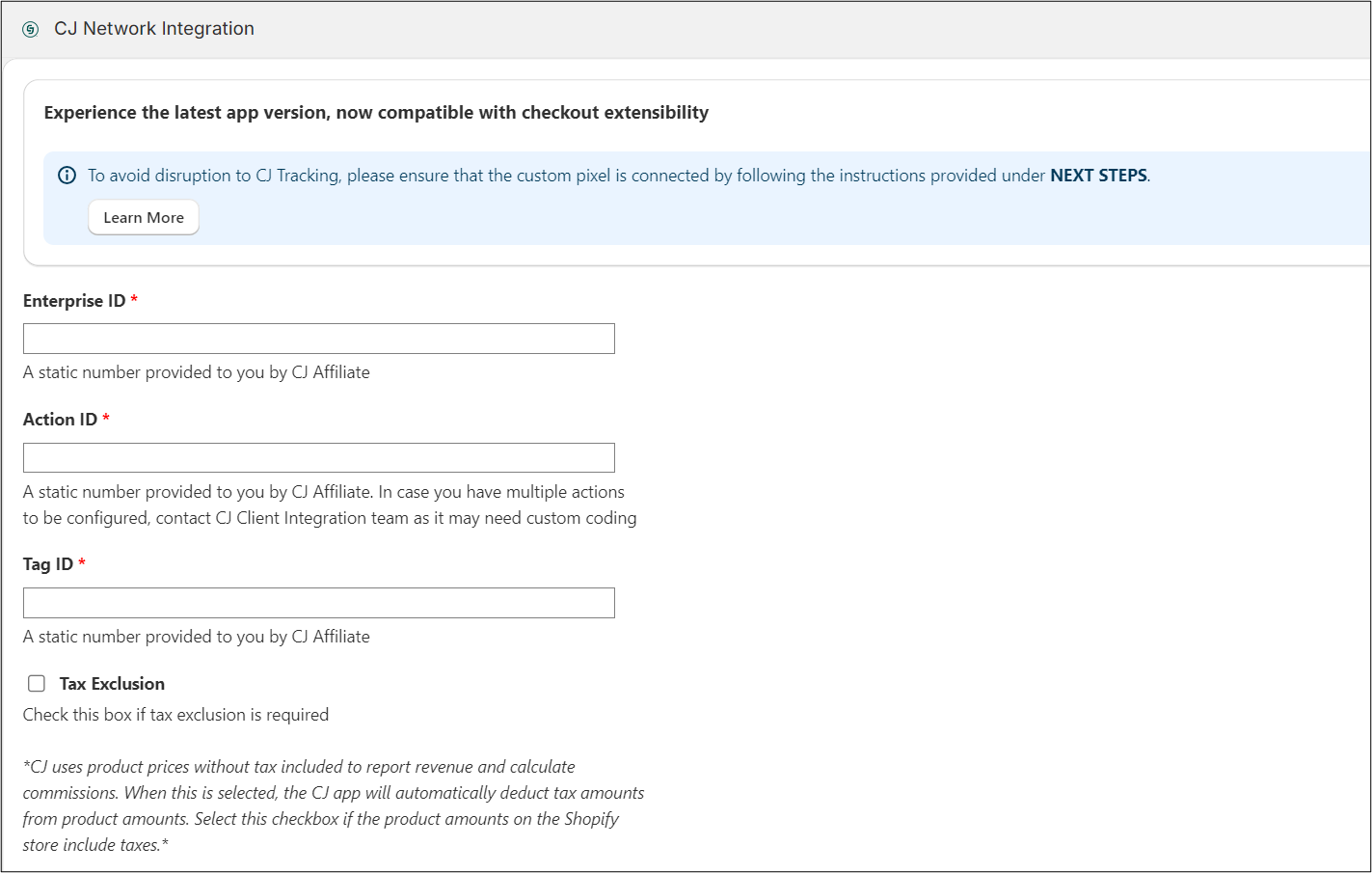
Task: Click the checkout extensibility announcement heading
Action: click(x=374, y=112)
